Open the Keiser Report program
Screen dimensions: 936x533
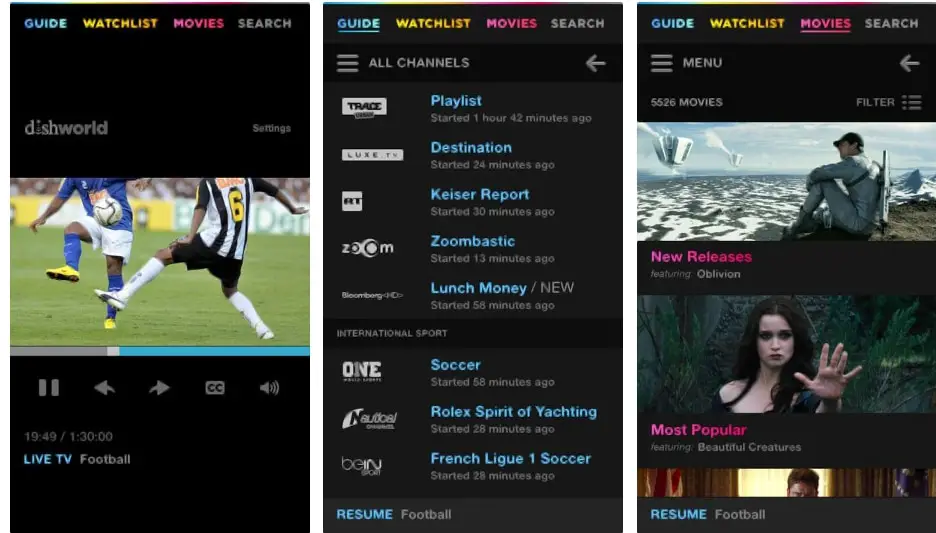(x=480, y=195)
